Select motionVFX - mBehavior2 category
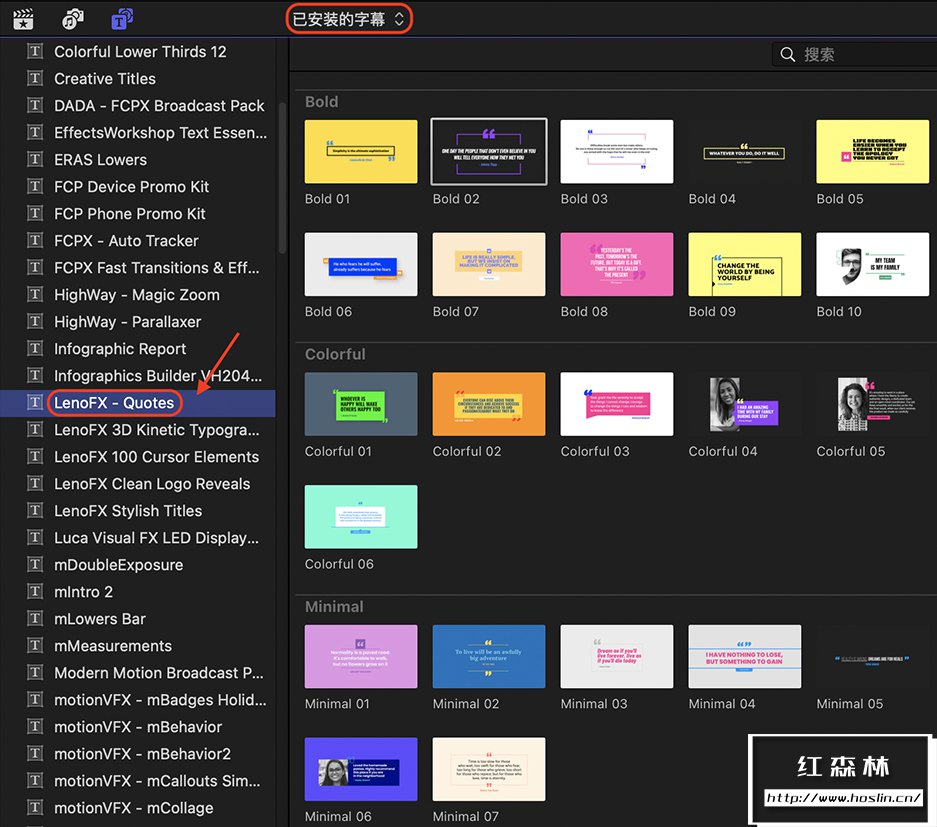 click(x=137, y=754)
